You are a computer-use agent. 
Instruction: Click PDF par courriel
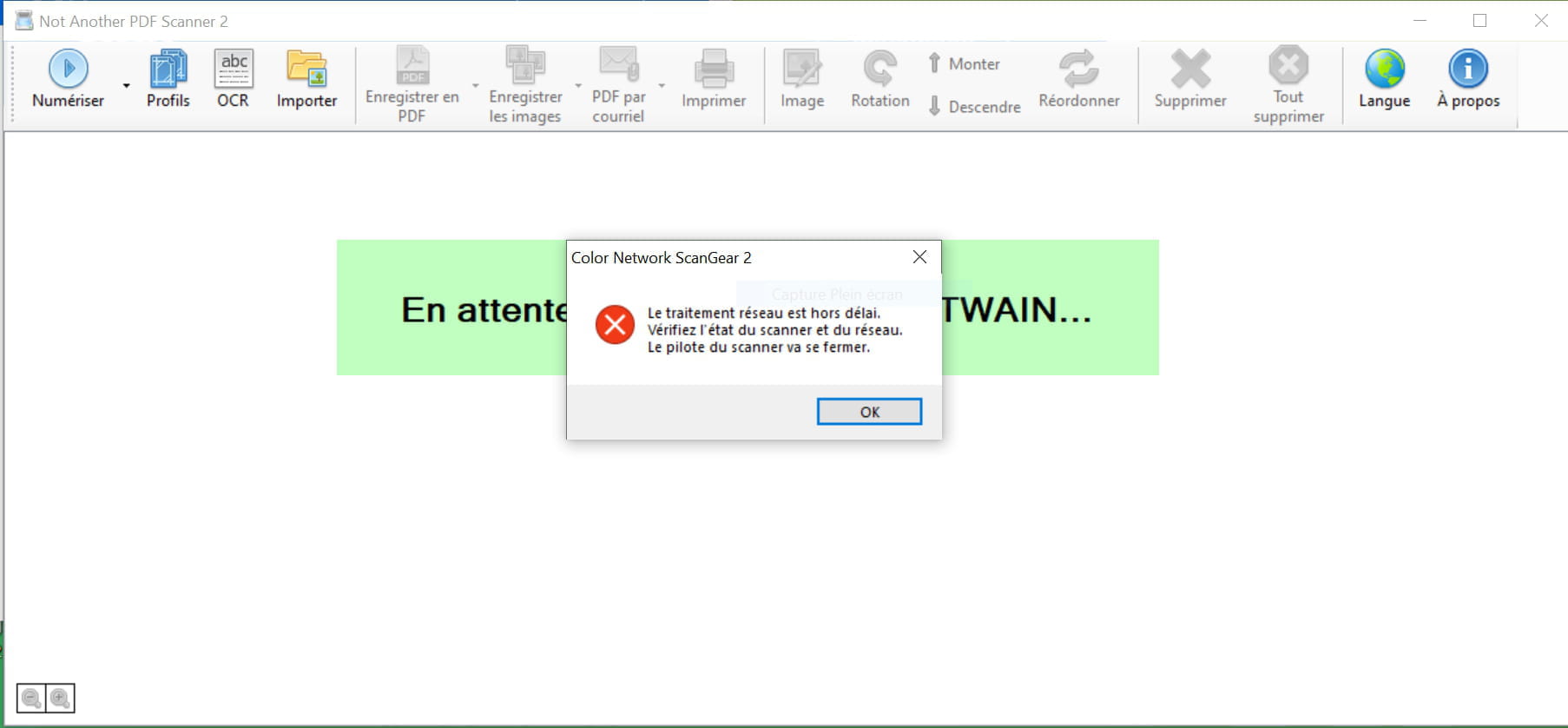click(618, 84)
